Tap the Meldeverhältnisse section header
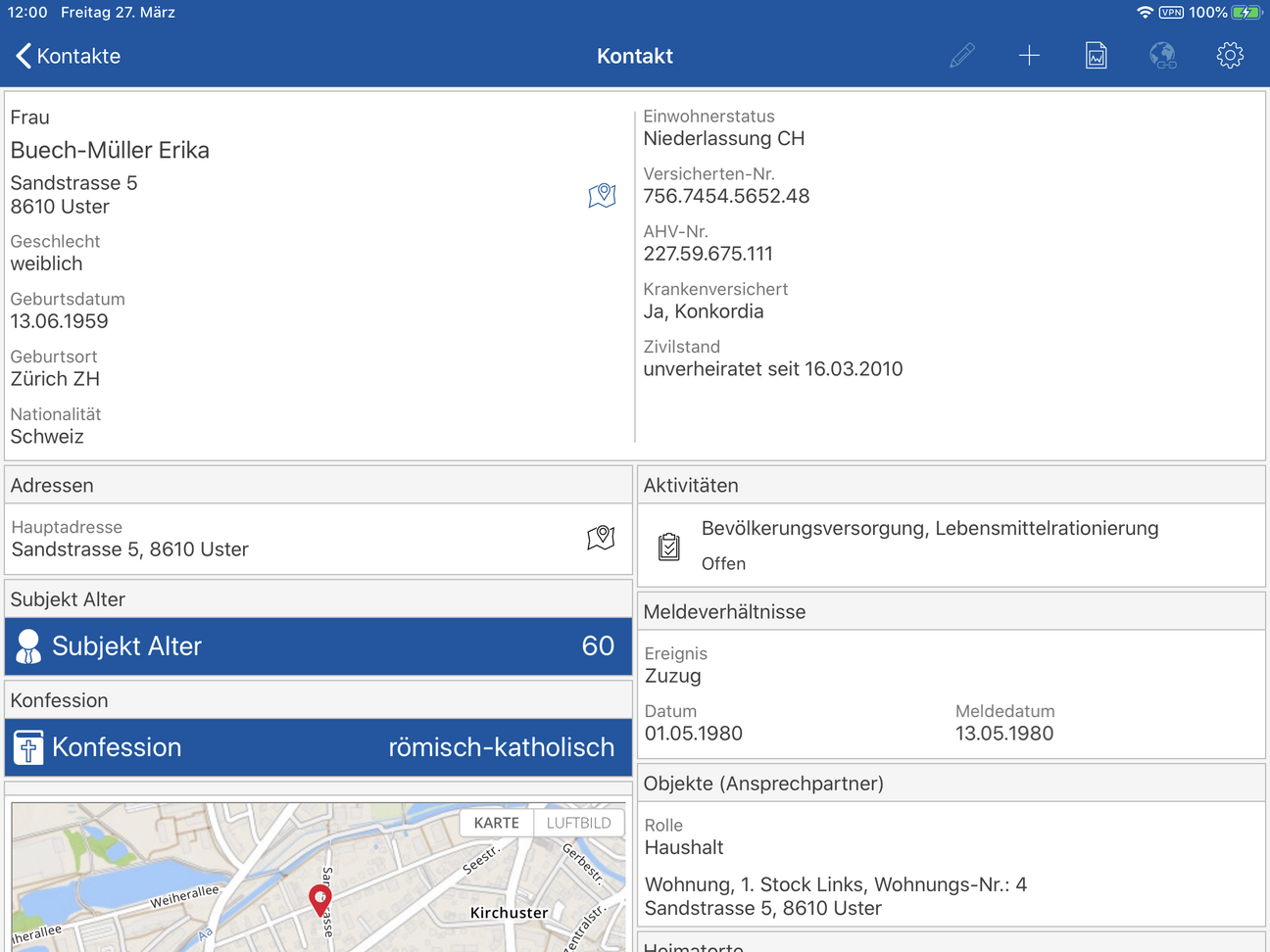The width and height of the screenshot is (1270, 952). tap(951, 612)
